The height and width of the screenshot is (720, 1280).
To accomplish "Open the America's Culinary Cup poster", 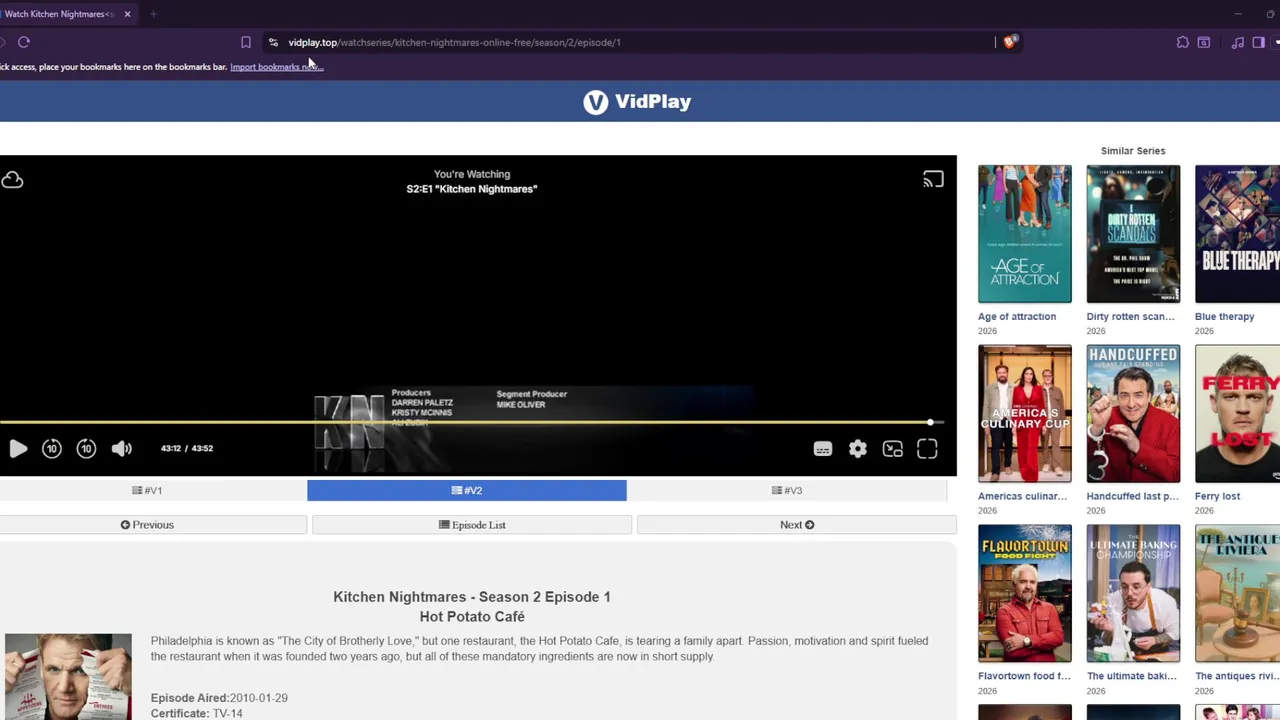I will tap(1025, 414).
